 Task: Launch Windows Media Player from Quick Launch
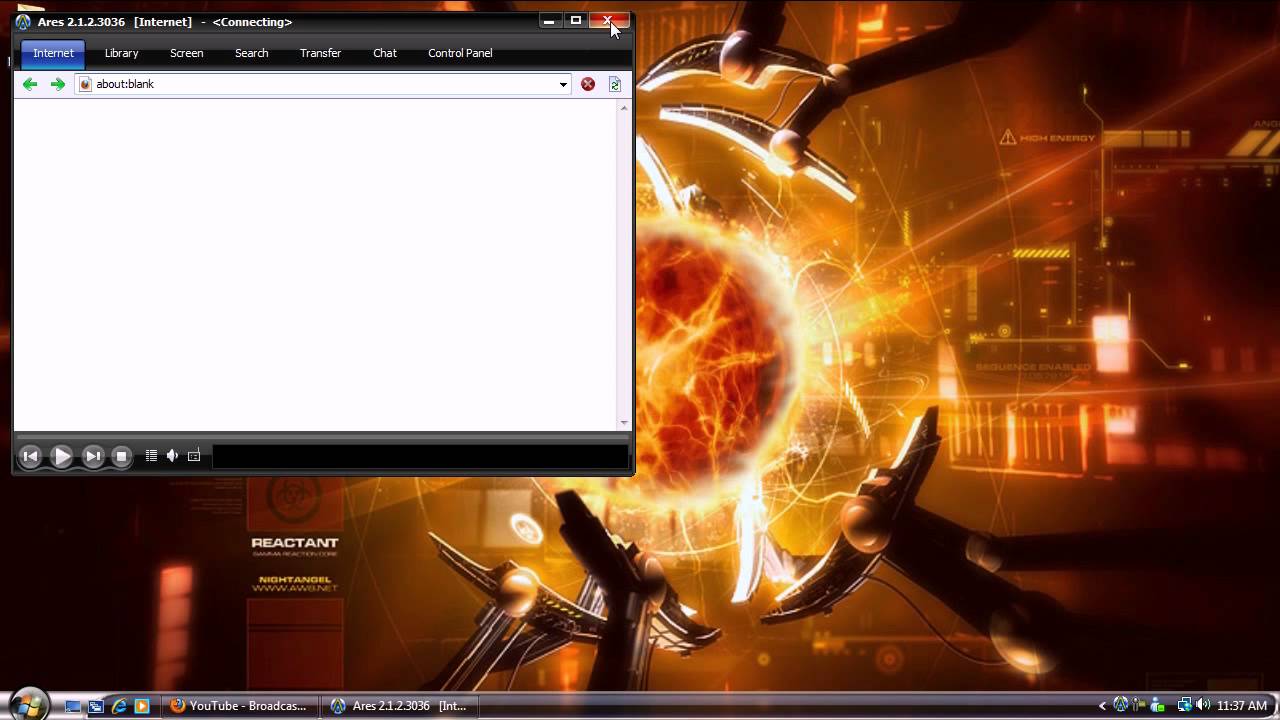pos(142,706)
